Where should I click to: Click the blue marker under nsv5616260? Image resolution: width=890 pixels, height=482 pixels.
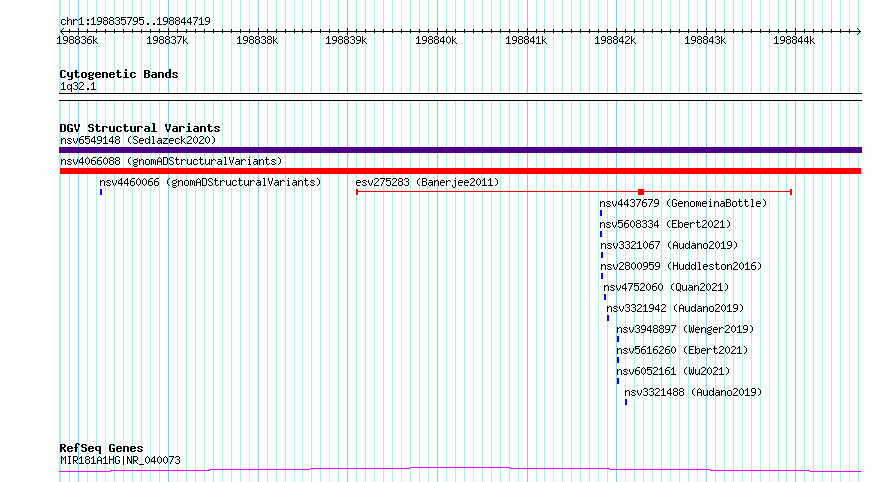click(618, 360)
